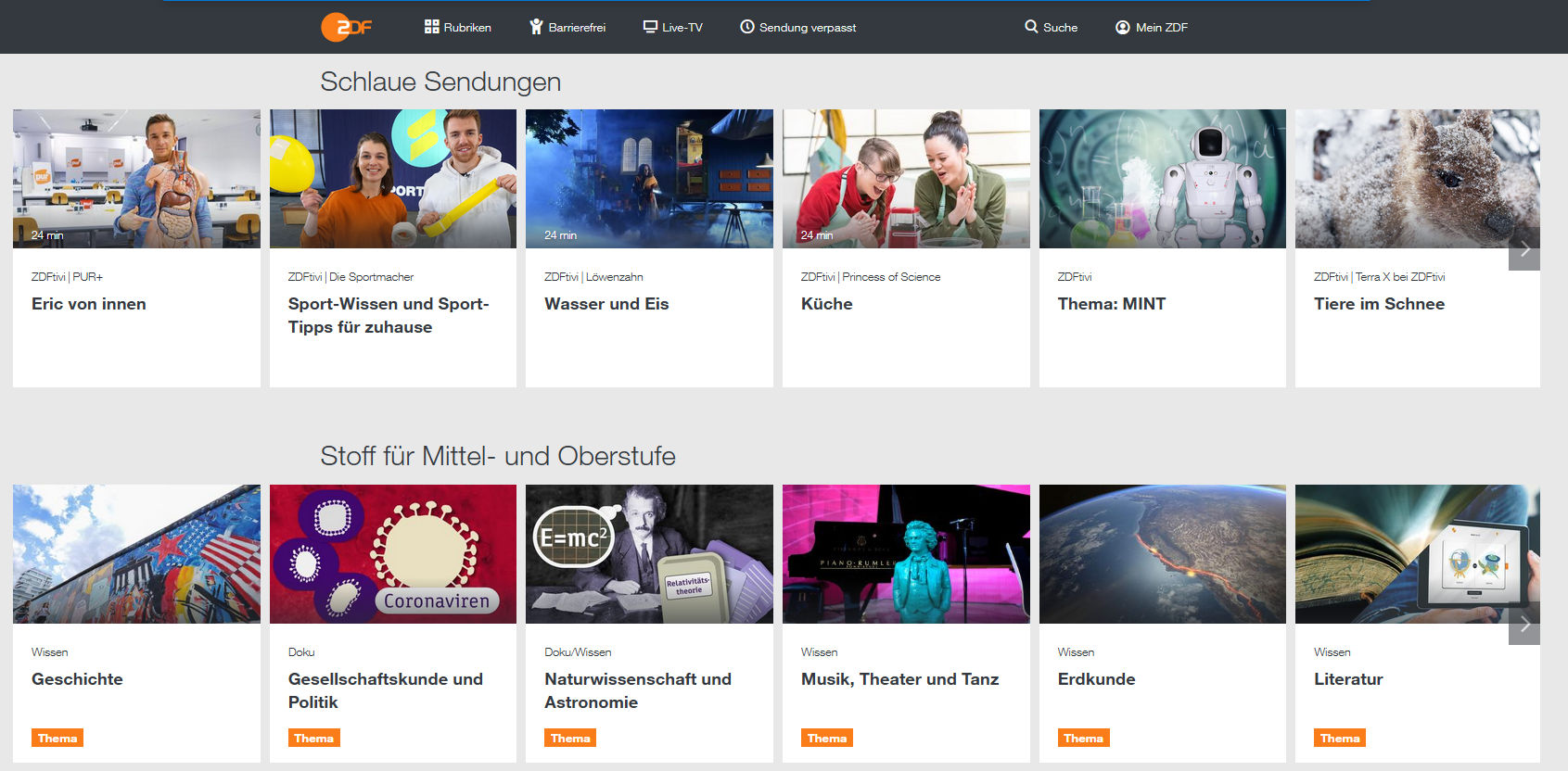Click the Sendung verpasst clock icon

pyautogui.click(x=747, y=27)
